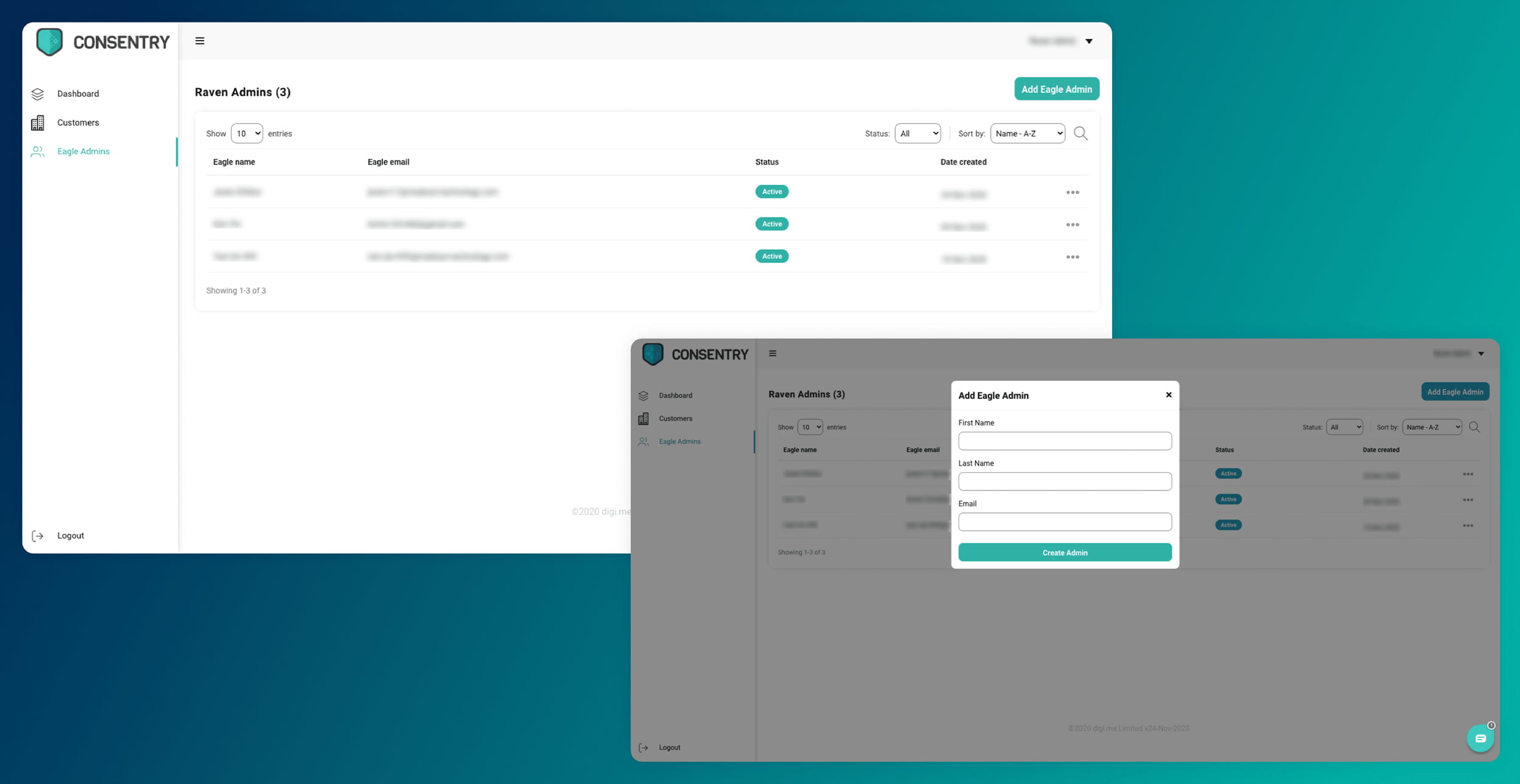
Task: Click into the Email input field
Action: pyautogui.click(x=1065, y=522)
